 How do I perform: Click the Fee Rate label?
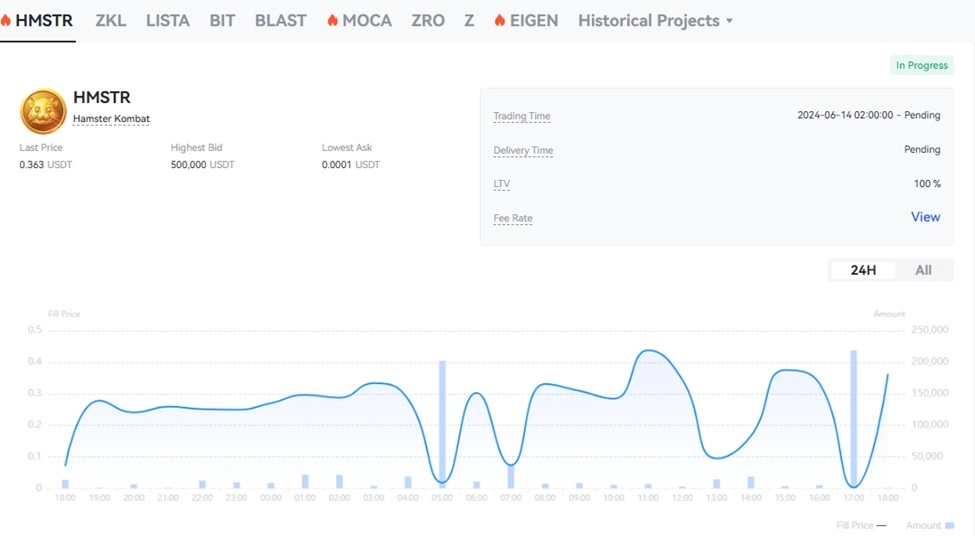coord(513,218)
